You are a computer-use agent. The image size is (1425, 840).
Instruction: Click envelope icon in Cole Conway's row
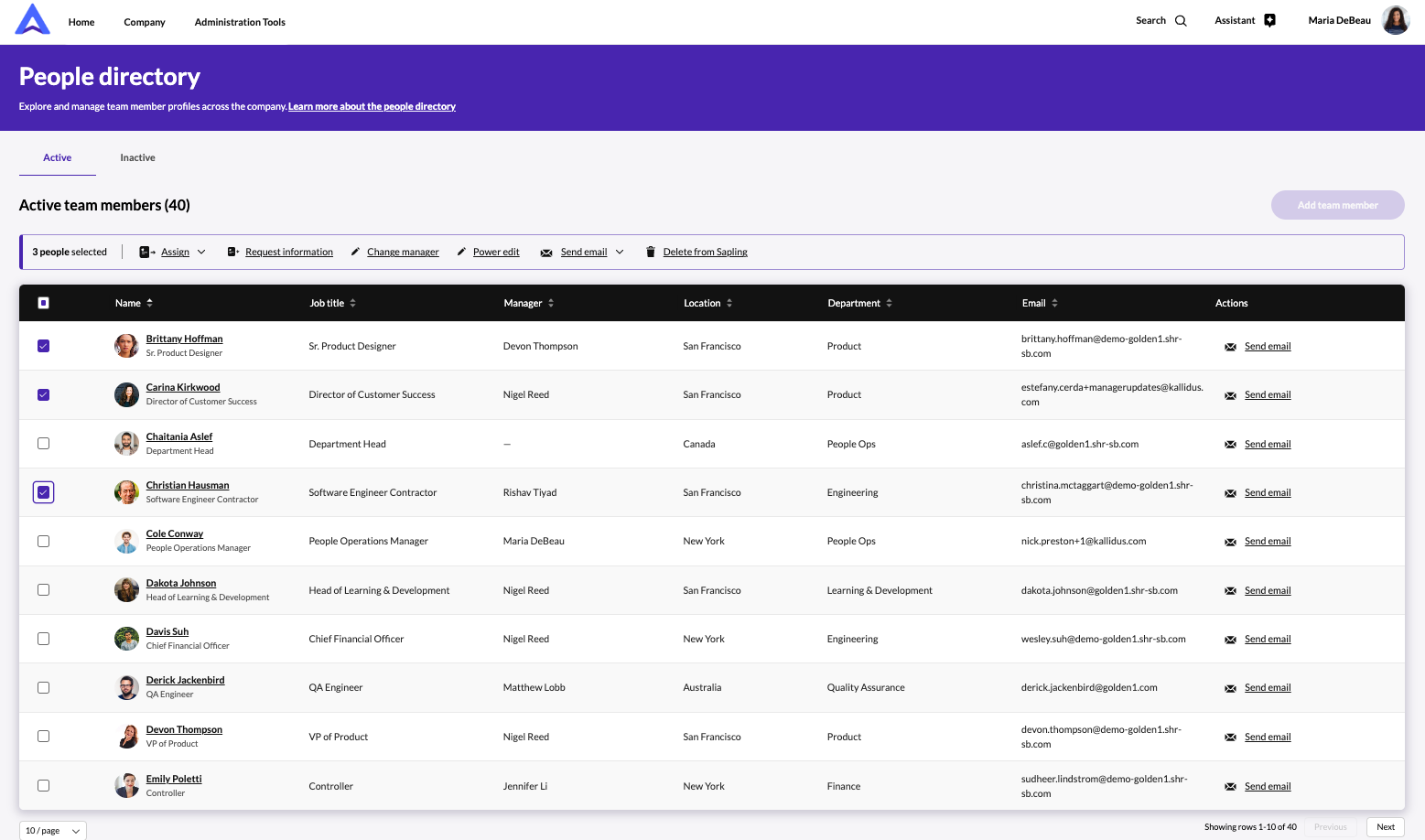click(x=1230, y=542)
